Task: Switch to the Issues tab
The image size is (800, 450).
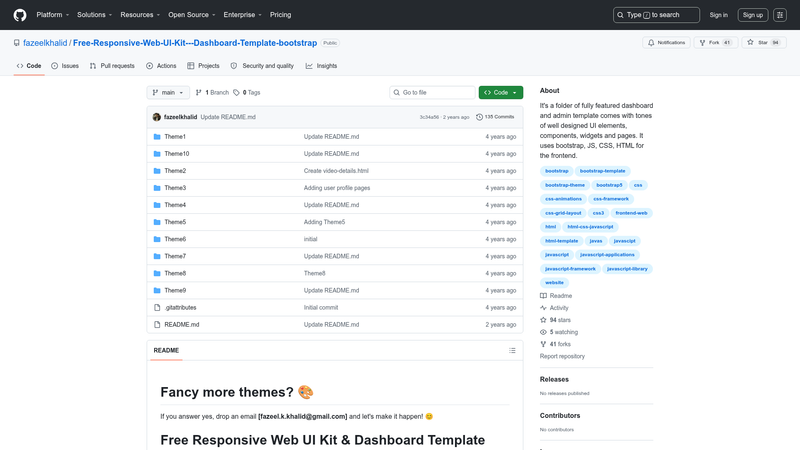Action: (x=65, y=66)
